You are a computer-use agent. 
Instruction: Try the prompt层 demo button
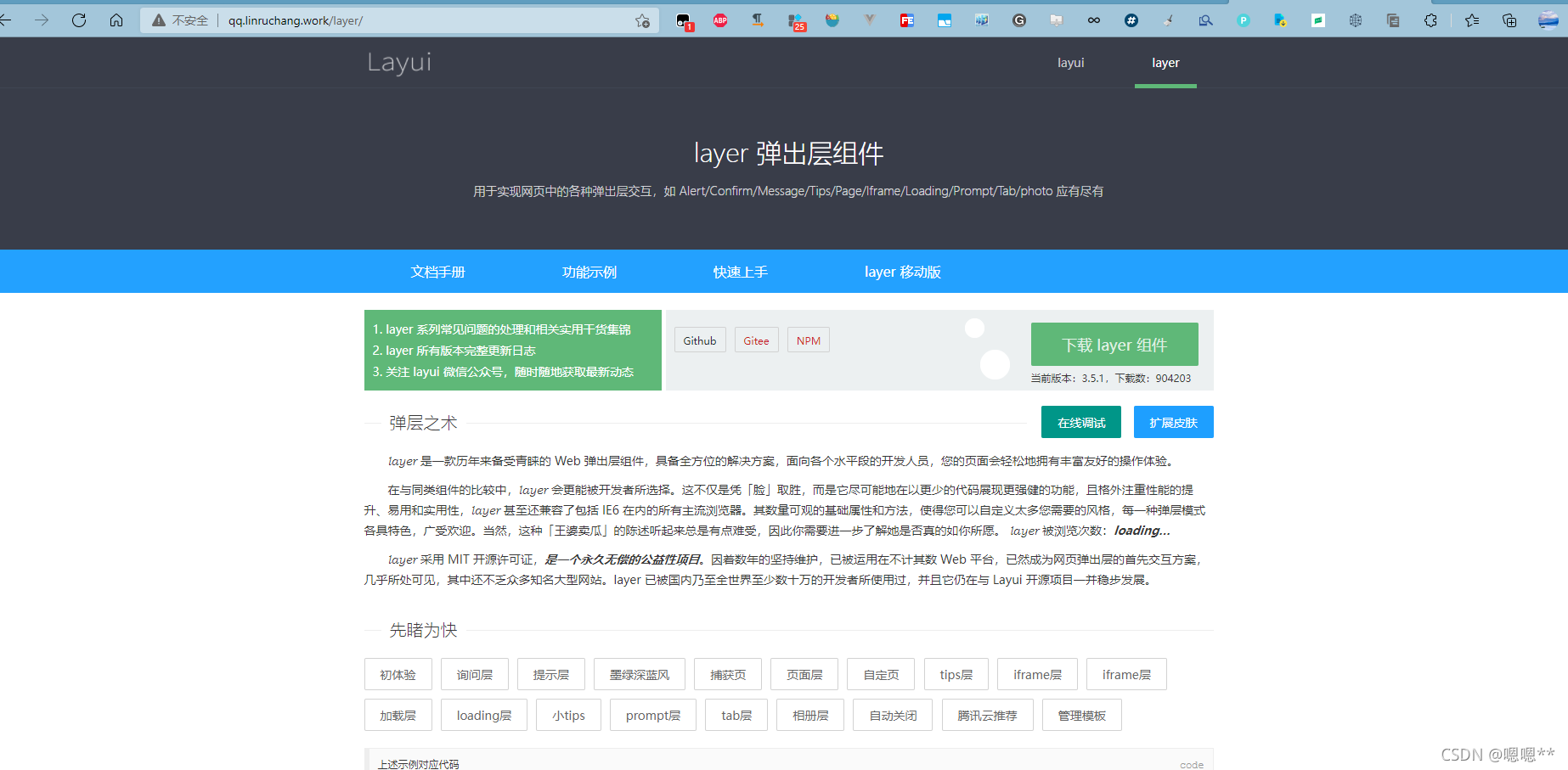(653, 715)
